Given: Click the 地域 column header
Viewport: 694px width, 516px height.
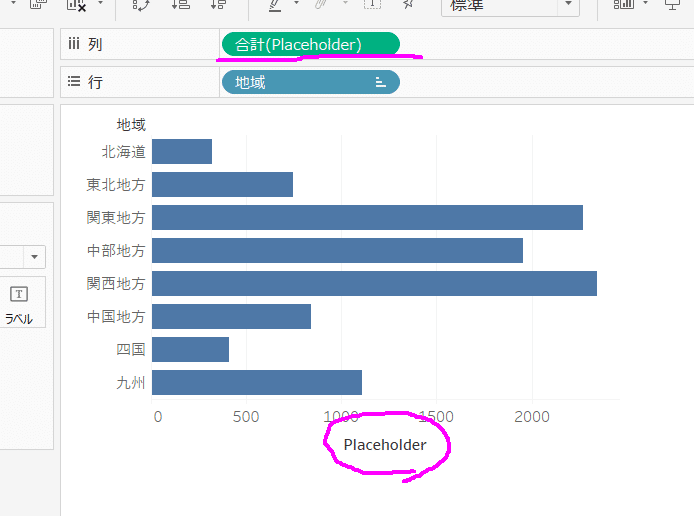Looking at the screenshot, I should (131, 125).
